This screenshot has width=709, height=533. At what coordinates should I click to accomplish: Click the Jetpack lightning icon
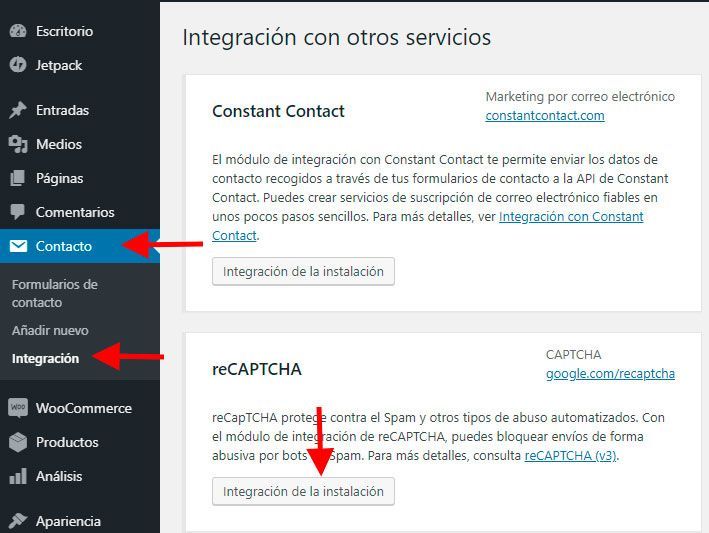click(x=18, y=65)
